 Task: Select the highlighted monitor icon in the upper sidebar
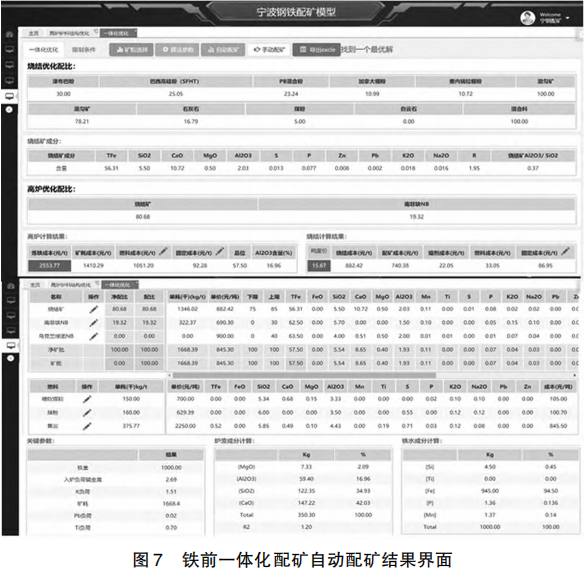(x=9, y=96)
